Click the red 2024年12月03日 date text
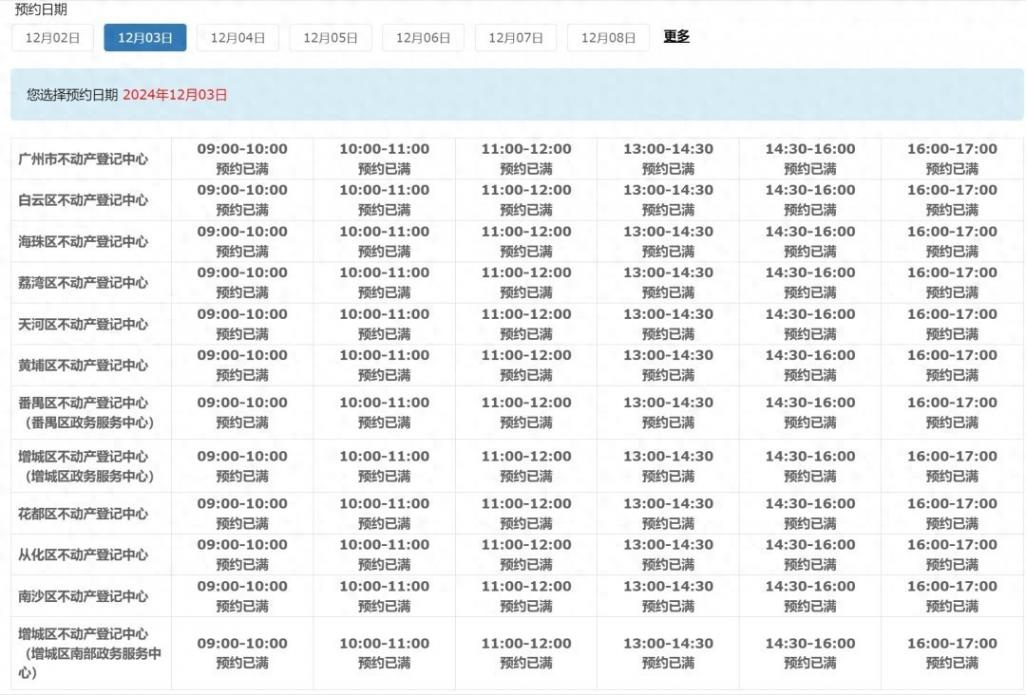 point(175,95)
